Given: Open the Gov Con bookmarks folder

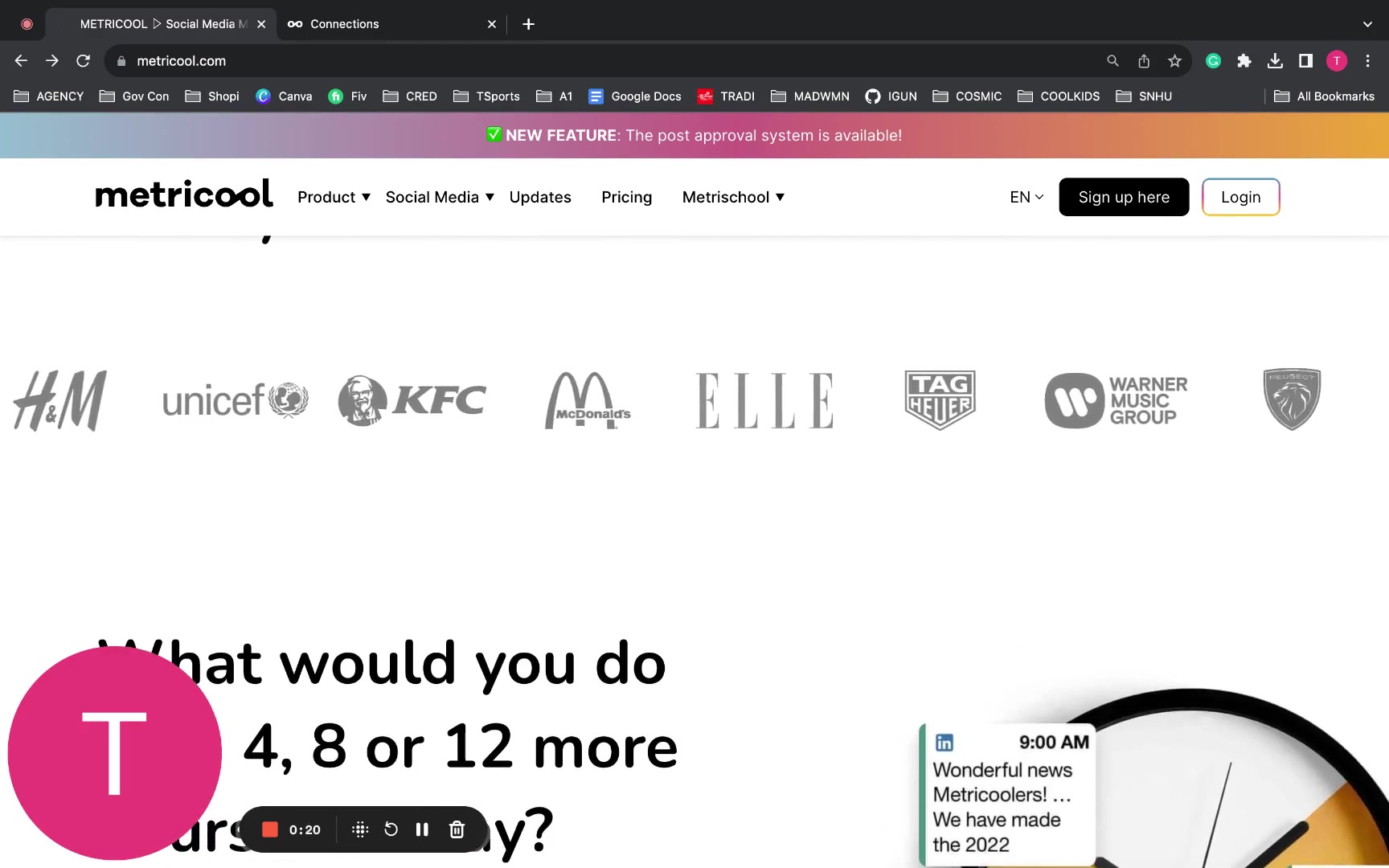Looking at the screenshot, I should tap(134, 96).
